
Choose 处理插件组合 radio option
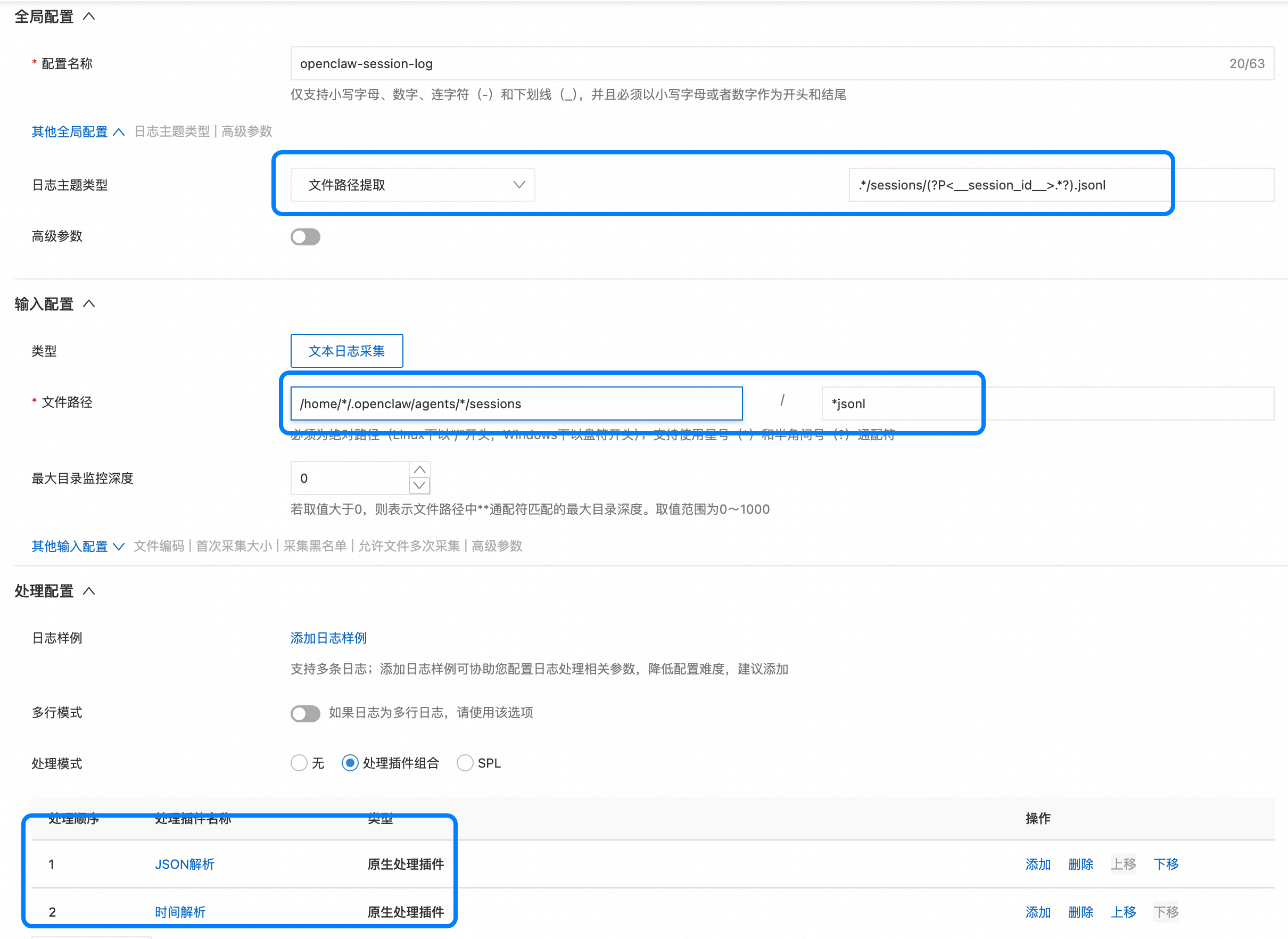[x=350, y=763]
